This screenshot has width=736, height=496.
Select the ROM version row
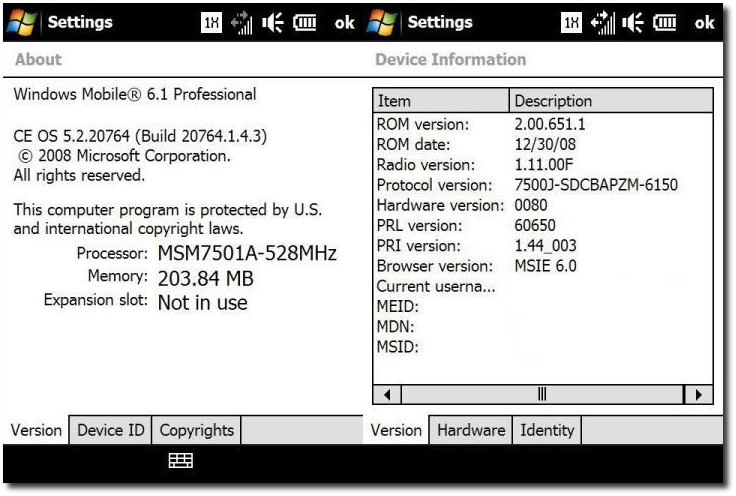point(543,124)
